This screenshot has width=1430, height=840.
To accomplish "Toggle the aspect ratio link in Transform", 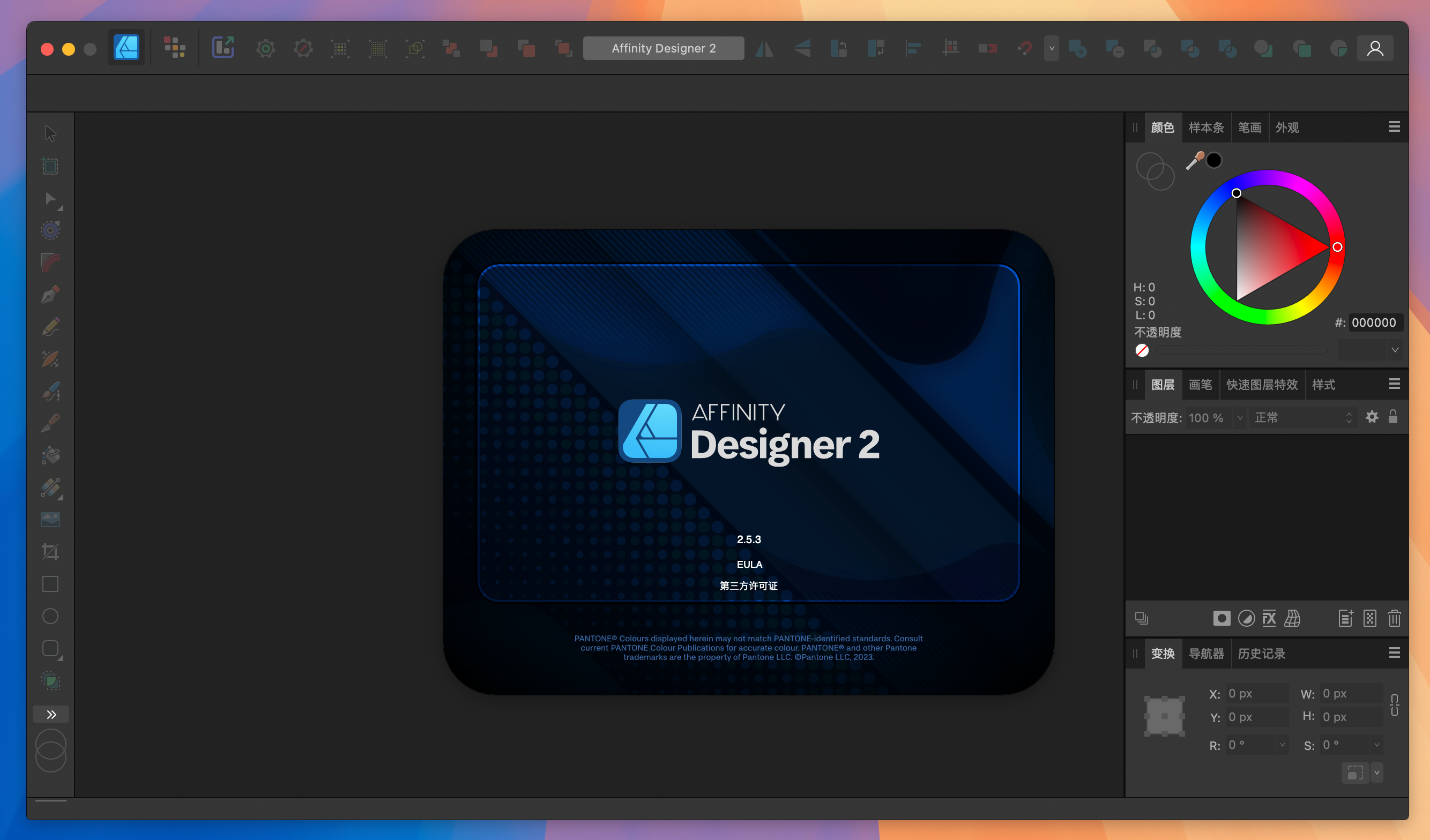I will point(1394,705).
